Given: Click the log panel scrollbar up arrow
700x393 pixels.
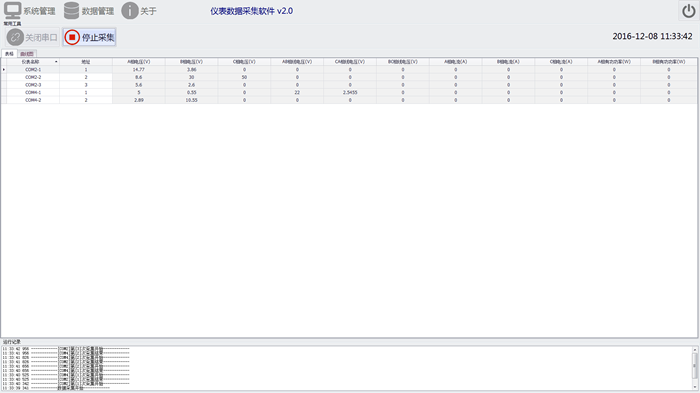Looking at the screenshot, I should coord(695,350).
